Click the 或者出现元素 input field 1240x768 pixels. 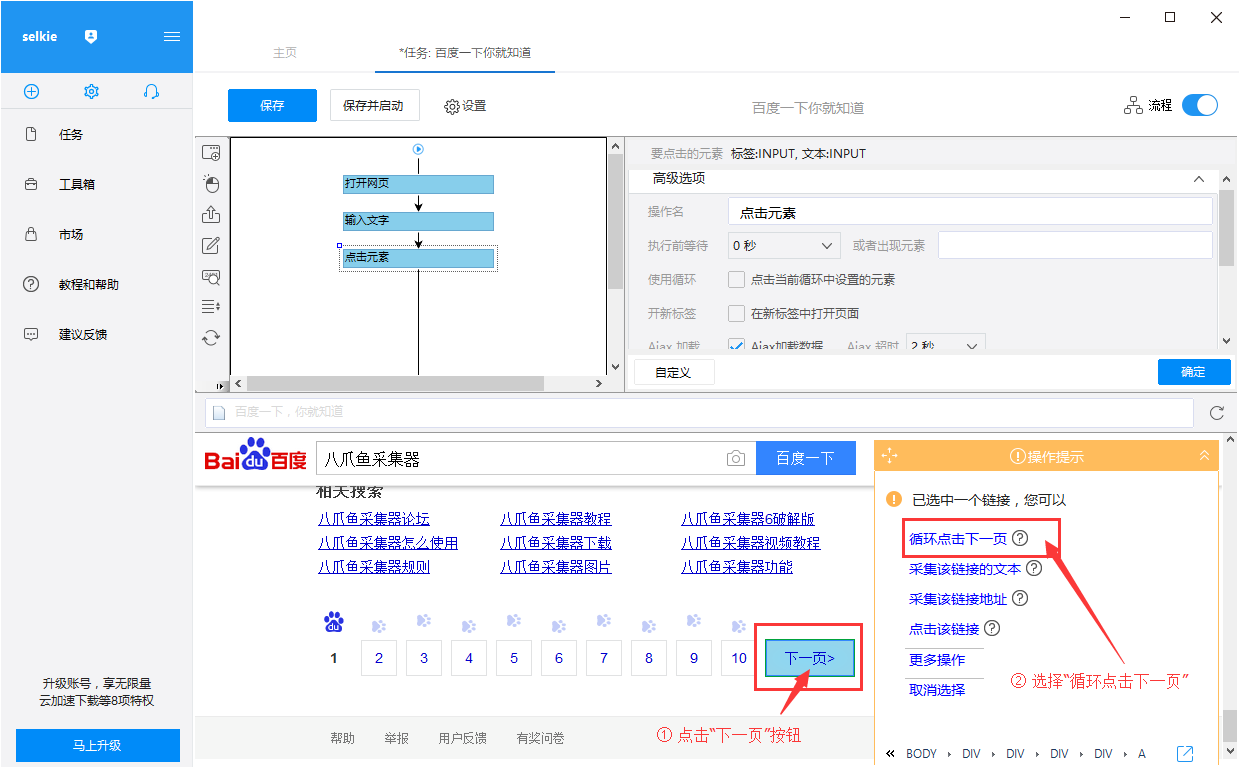pyautogui.click(x=1075, y=245)
